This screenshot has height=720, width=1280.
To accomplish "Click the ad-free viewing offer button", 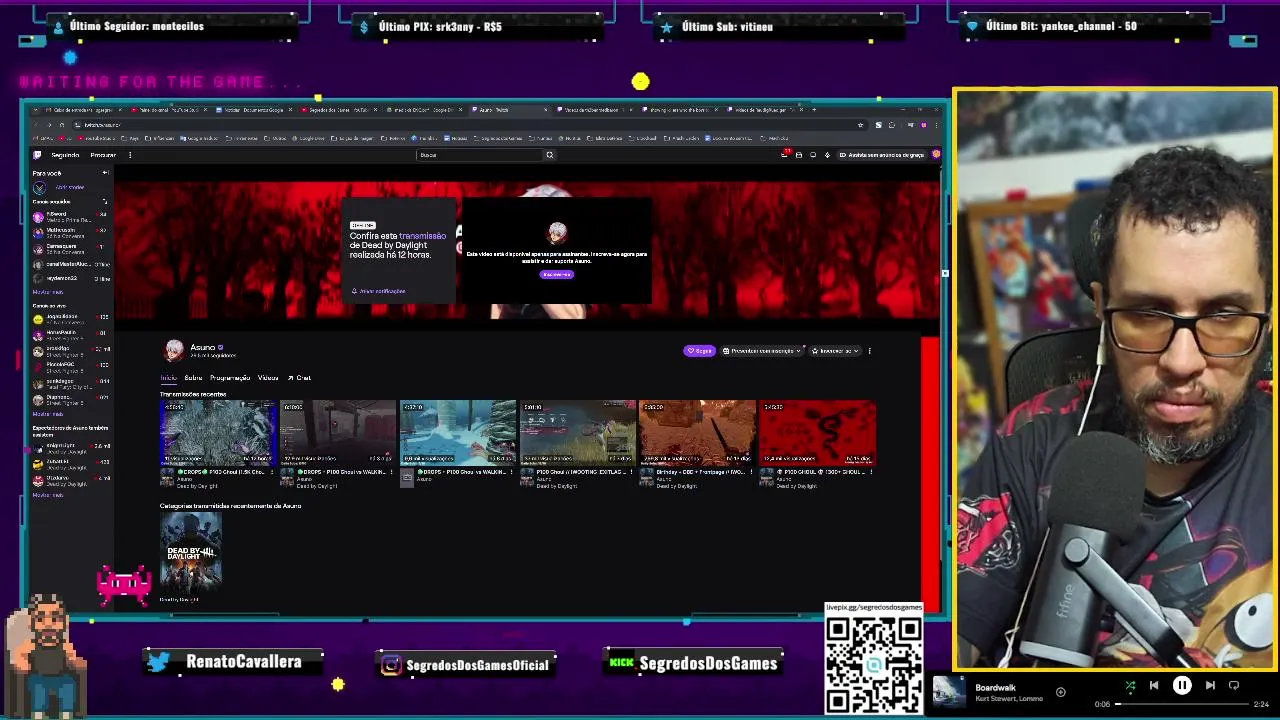I will [x=881, y=155].
